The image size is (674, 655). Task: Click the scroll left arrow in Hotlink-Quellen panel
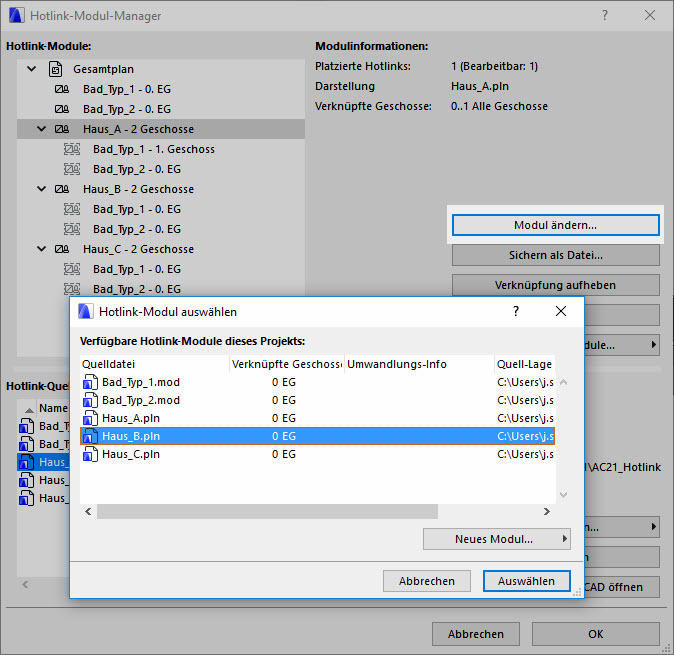pyautogui.click(x=25, y=584)
